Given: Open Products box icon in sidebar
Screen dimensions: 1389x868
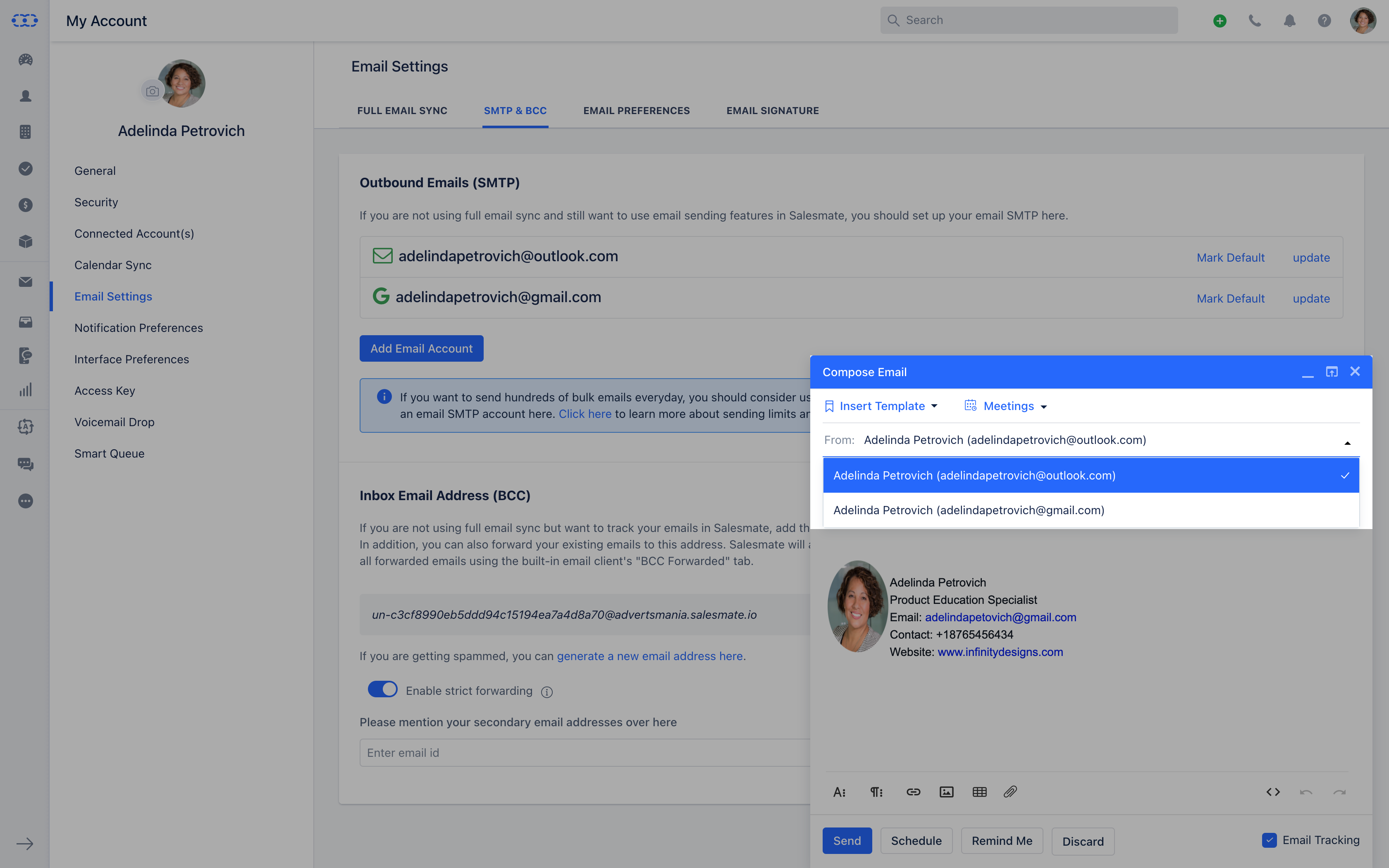Looking at the screenshot, I should 25,241.
